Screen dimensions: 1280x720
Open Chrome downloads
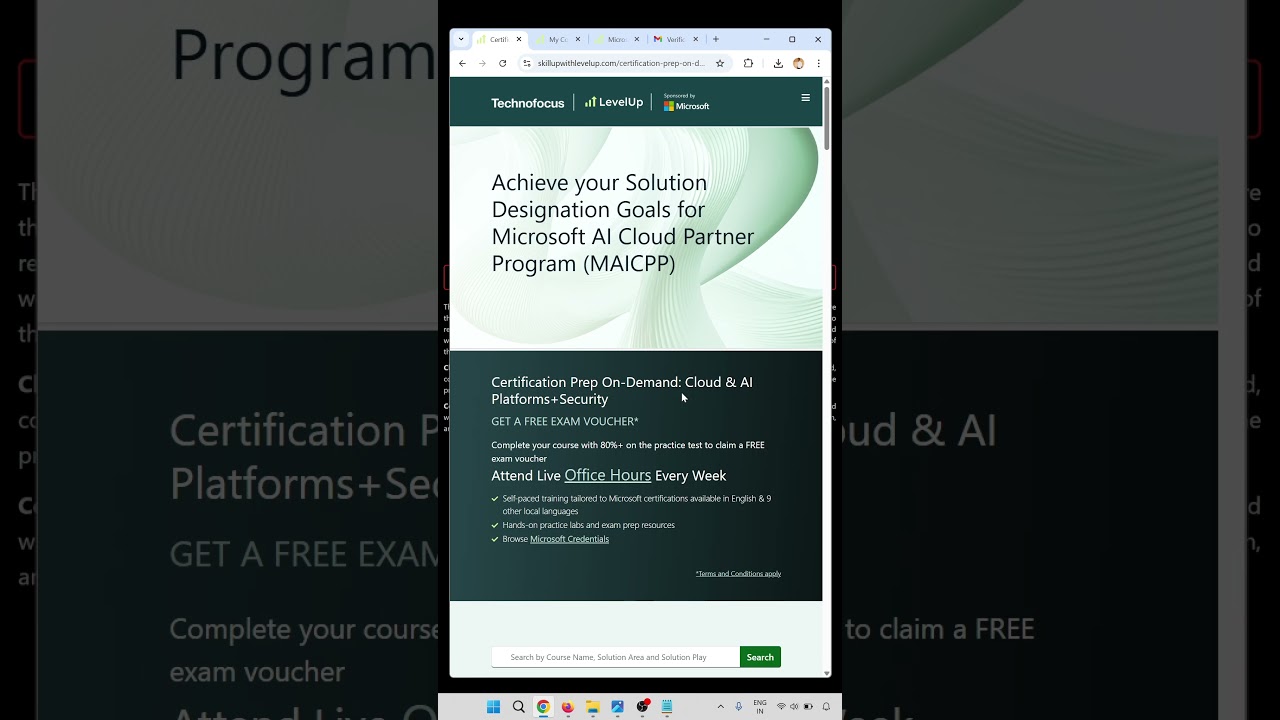pos(778,63)
